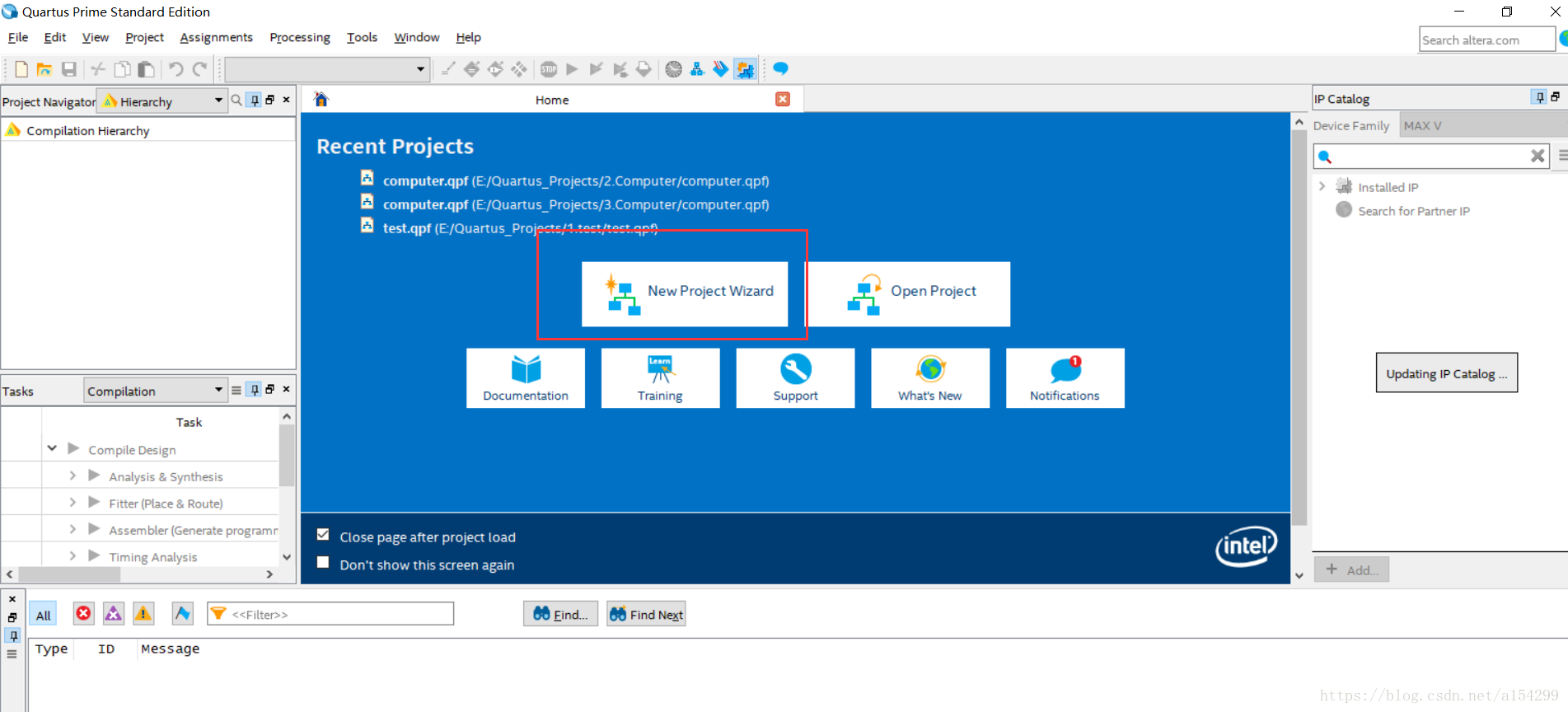
Task: Check Don't show this screen again
Action: point(323,563)
